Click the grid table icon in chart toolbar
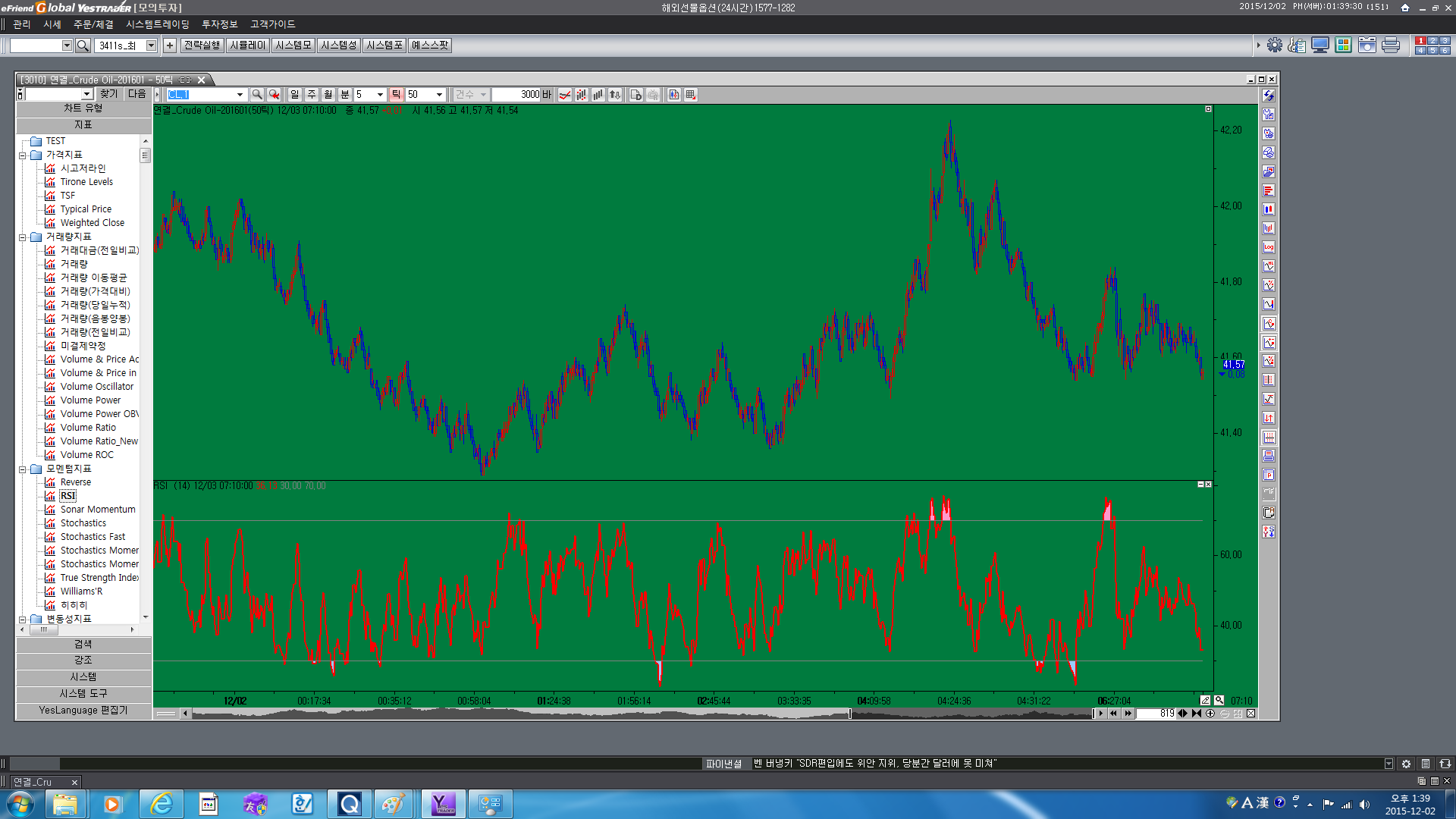Viewport: 1456px width, 819px height. [691, 95]
